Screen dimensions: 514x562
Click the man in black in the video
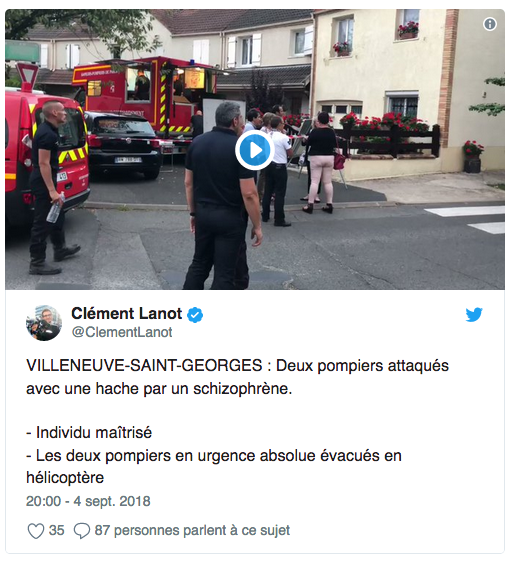222,195
